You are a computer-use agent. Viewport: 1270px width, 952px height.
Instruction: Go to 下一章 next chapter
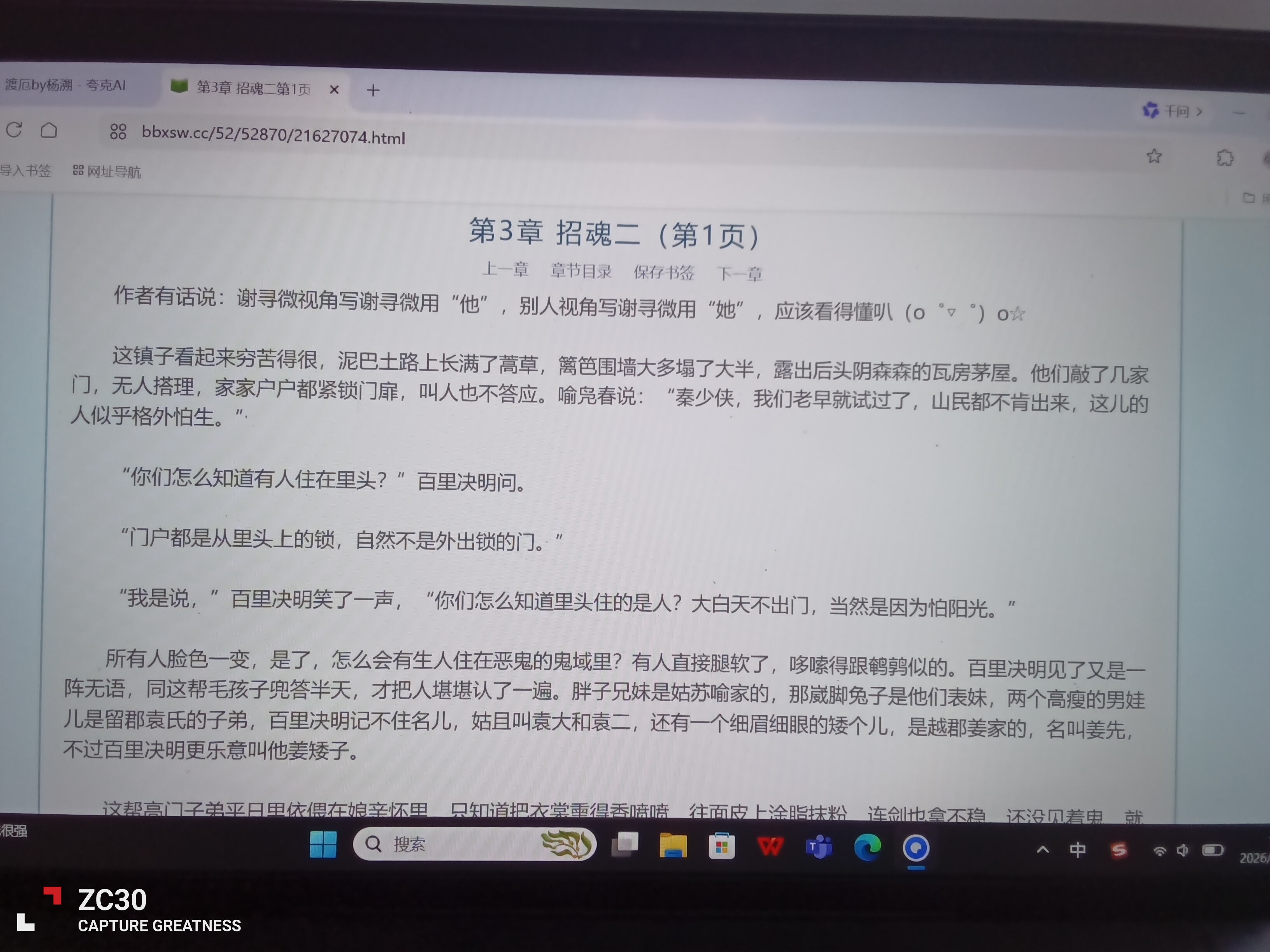(x=740, y=274)
